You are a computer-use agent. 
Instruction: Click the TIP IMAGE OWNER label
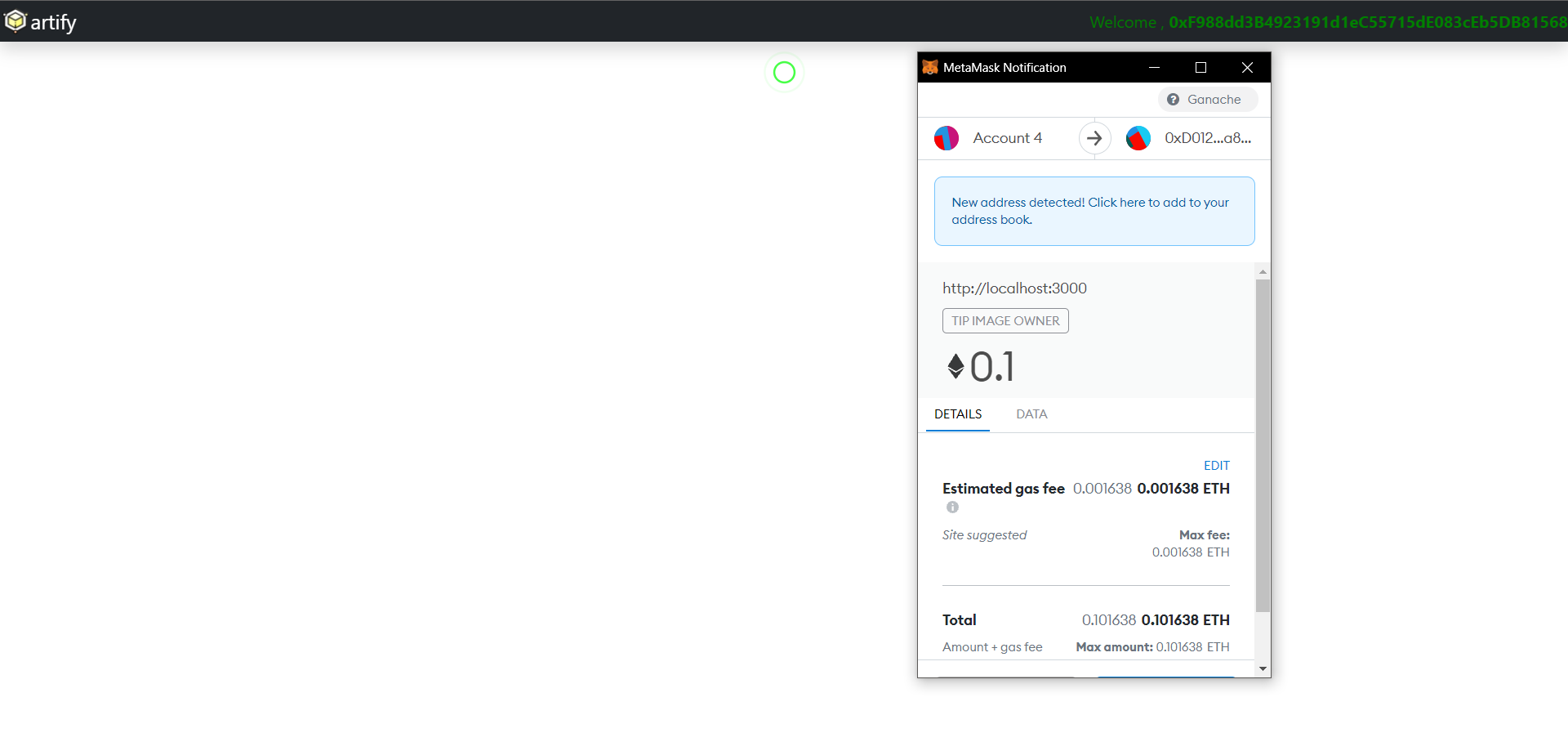[1005, 321]
